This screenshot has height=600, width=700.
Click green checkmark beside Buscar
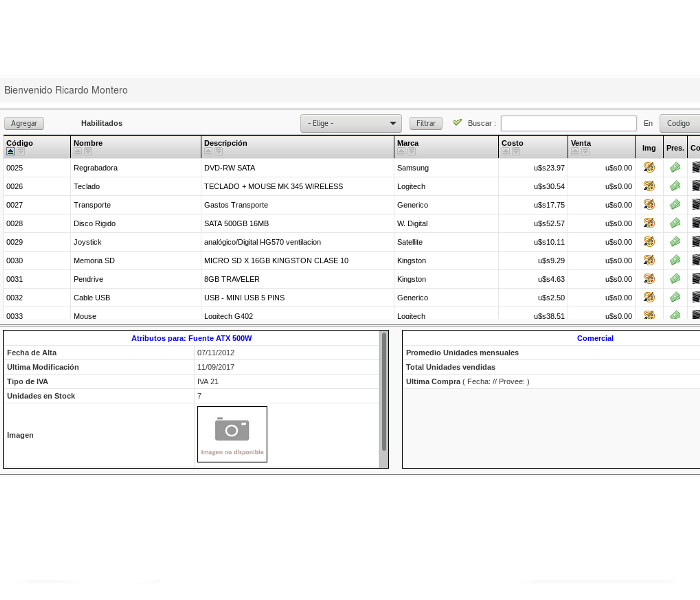pyautogui.click(x=457, y=122)
